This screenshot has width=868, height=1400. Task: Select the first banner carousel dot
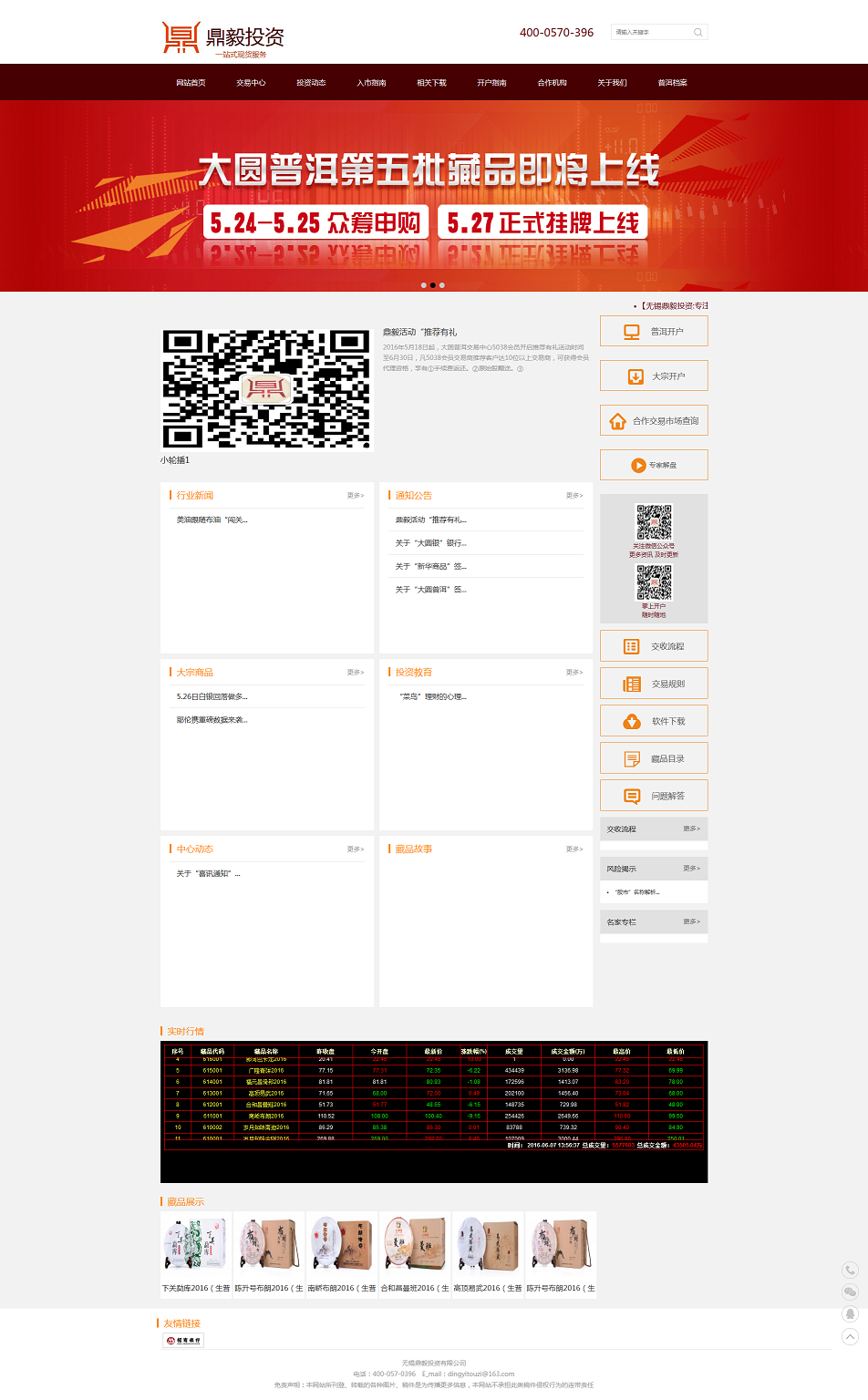click(x=423, y=285)
